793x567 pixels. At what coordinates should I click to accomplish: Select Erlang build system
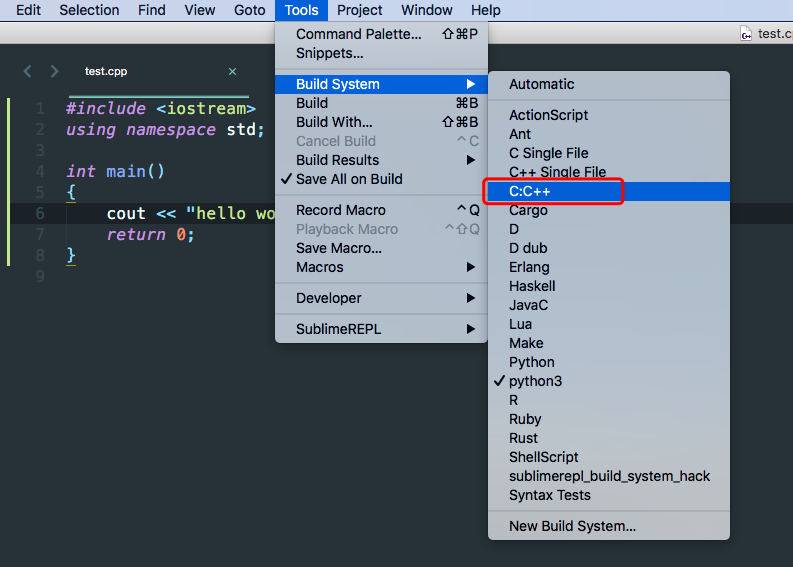[x=609, y=267]
